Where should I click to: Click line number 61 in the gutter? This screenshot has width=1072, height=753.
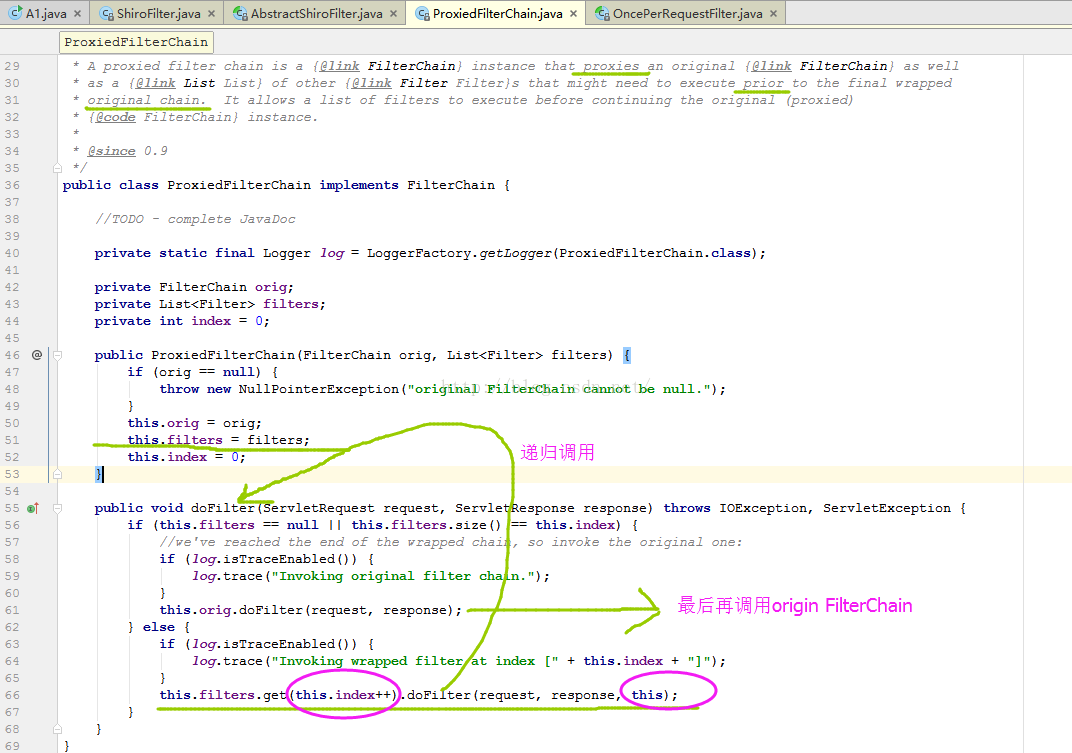(x=12, y=610)
